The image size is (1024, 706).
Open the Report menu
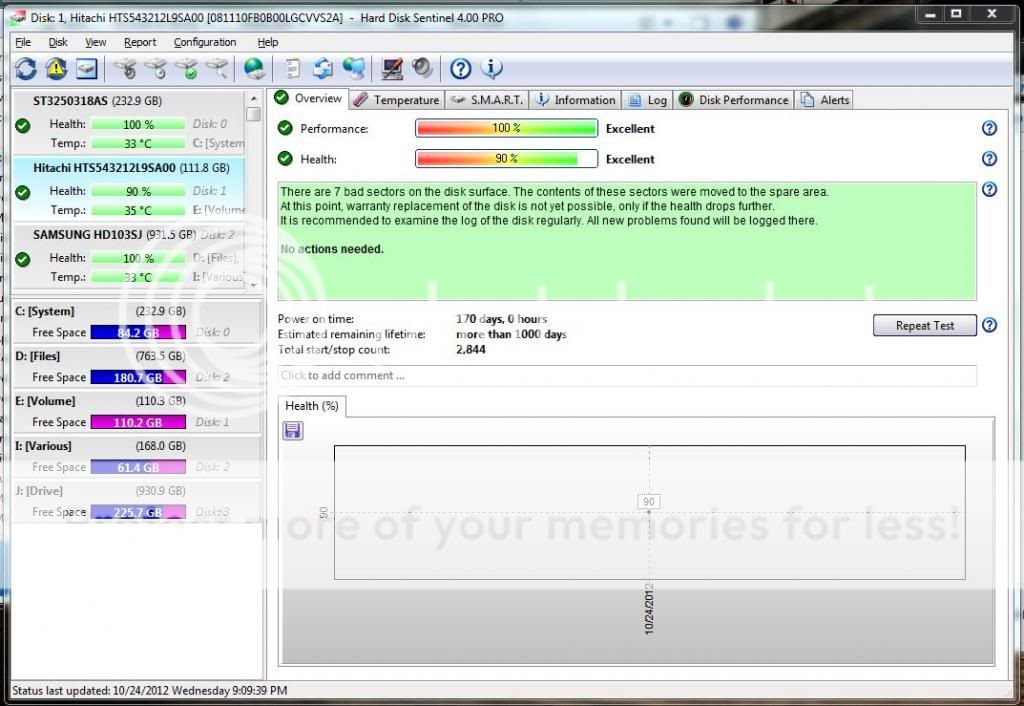pos(140,42)
